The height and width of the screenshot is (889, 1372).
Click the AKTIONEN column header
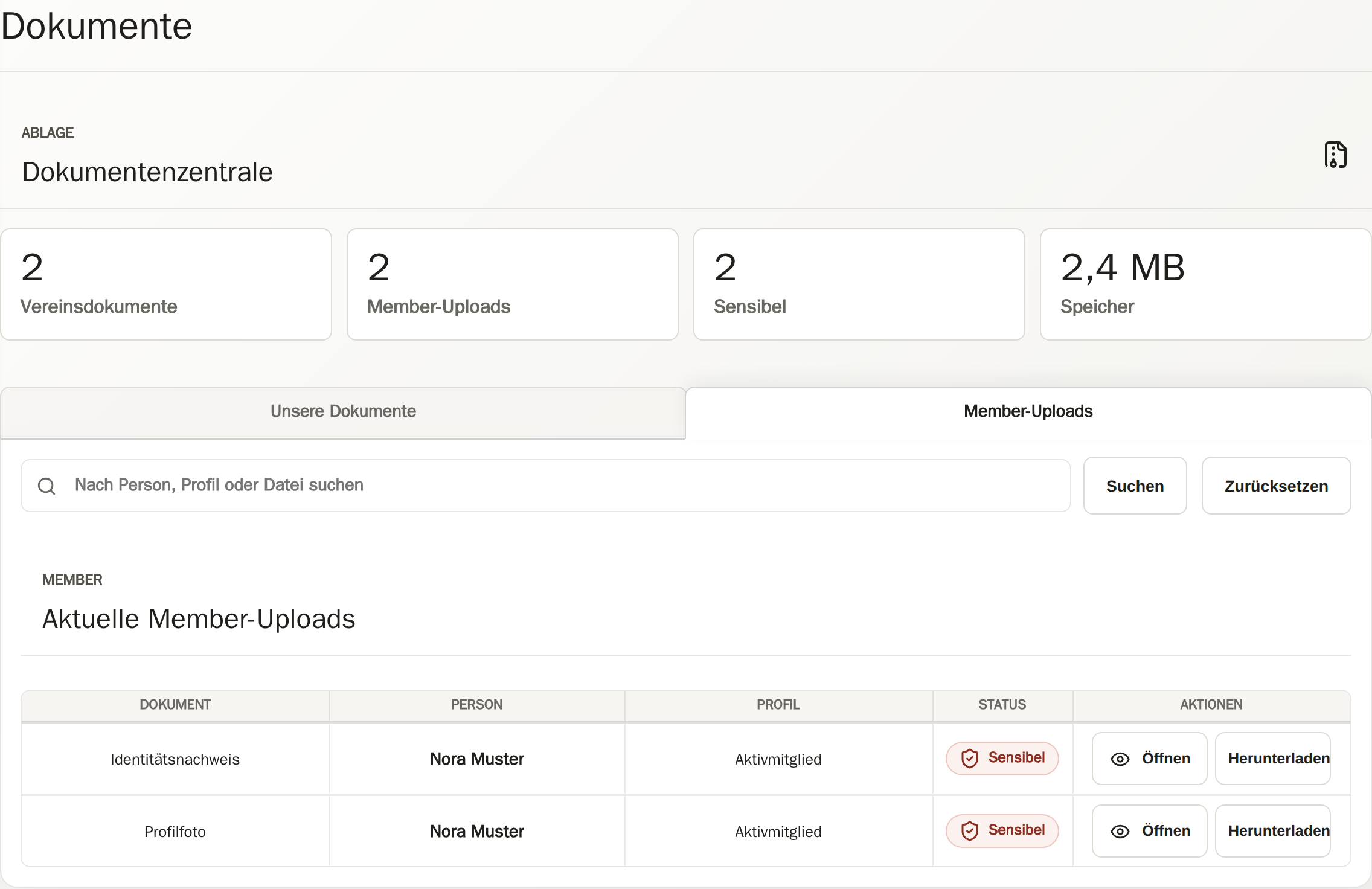1211,705
